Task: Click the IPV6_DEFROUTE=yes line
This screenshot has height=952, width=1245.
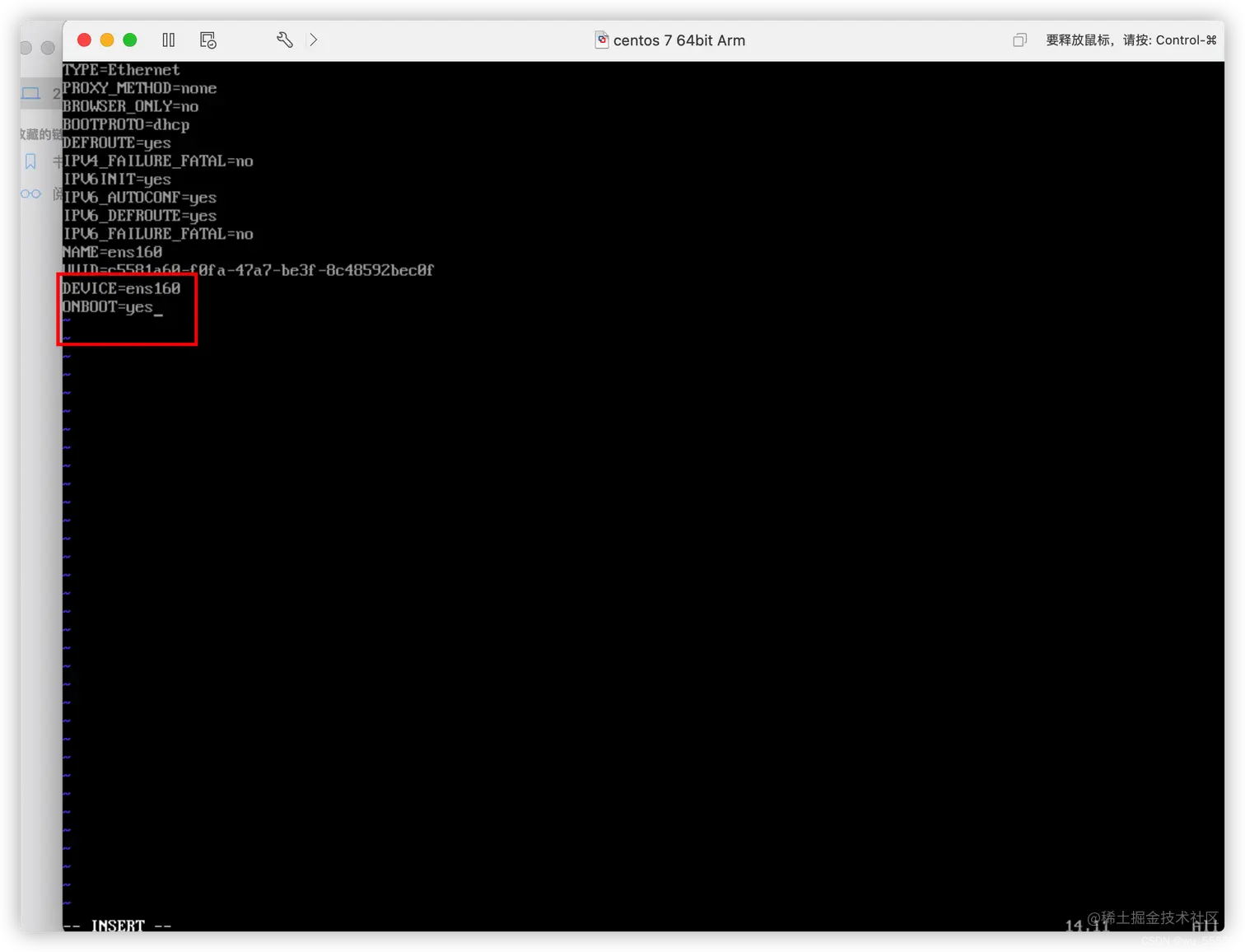Action: point(140,215)
